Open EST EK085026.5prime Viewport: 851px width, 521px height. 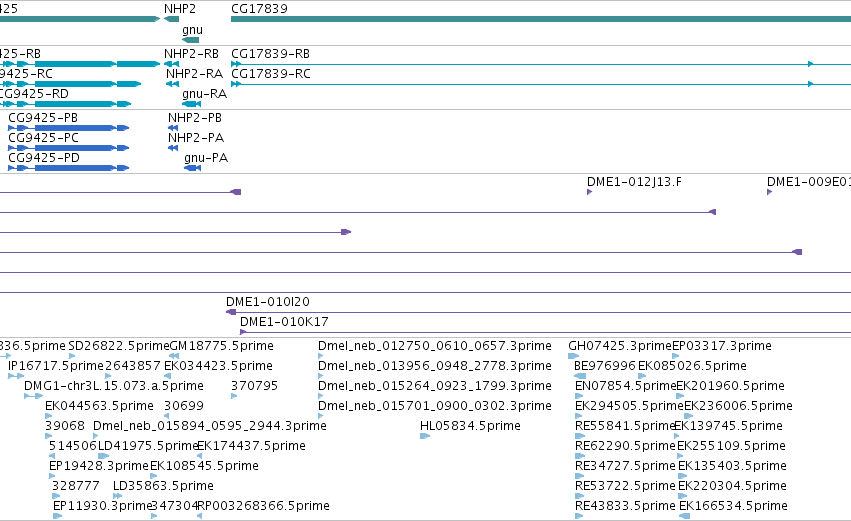pyautogui.click(x=693, y=366)
